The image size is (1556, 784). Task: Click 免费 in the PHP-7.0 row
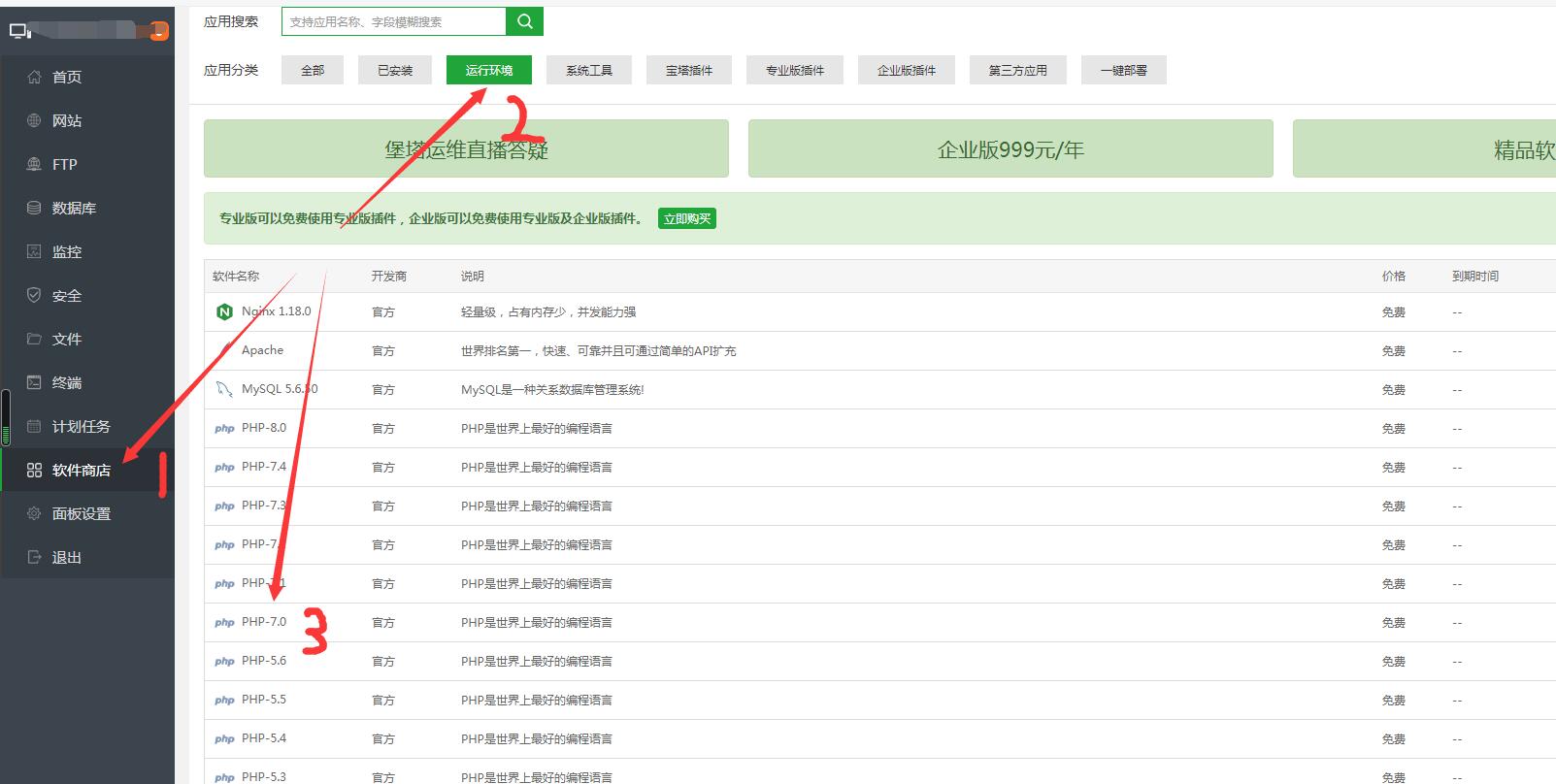pyautogui.click(x=1394, y=622)
